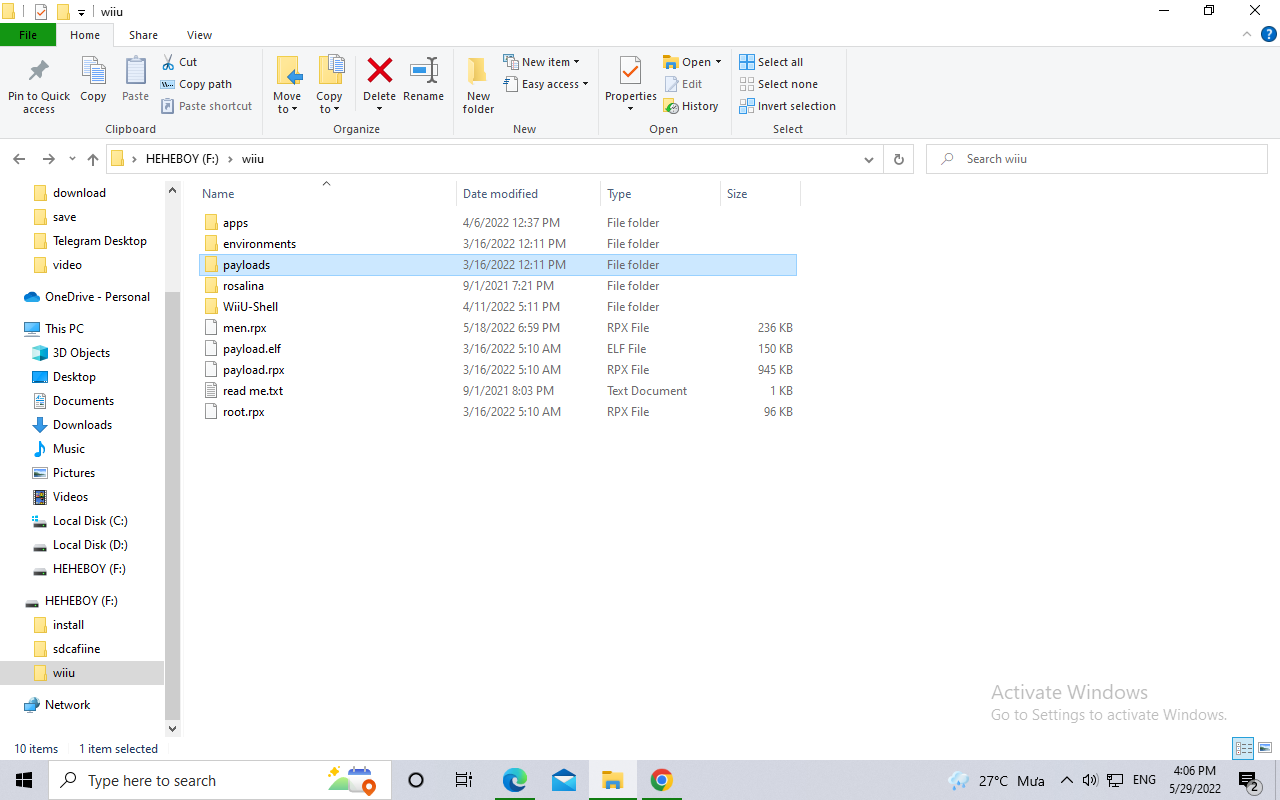Open notification center in system tray
This screenshot has width=1280, height=800.
coord(1248,780)
